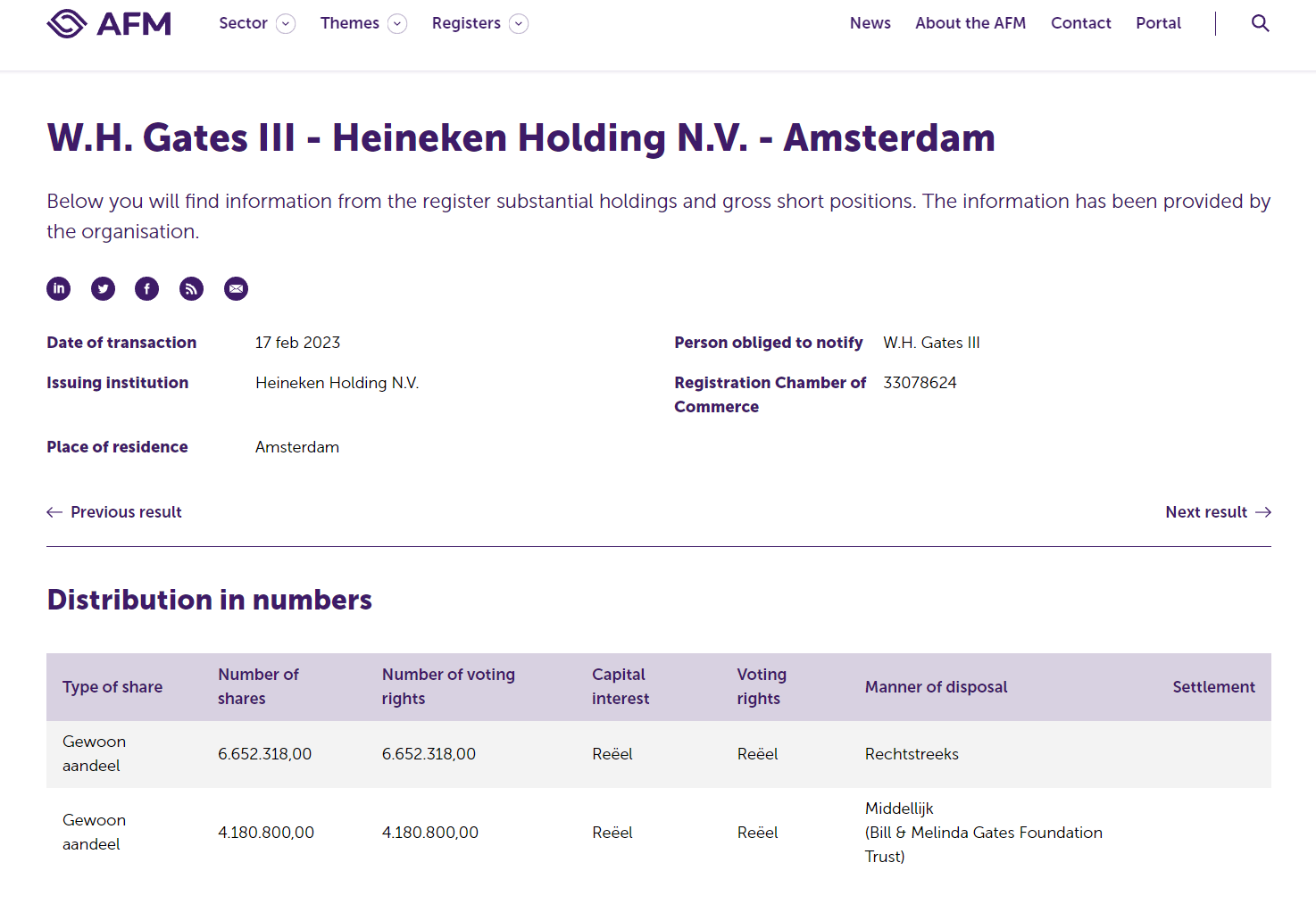1316x904 pixels.
Task: Click the right arrow beside Next result
Action: (x=1262, y=512)
